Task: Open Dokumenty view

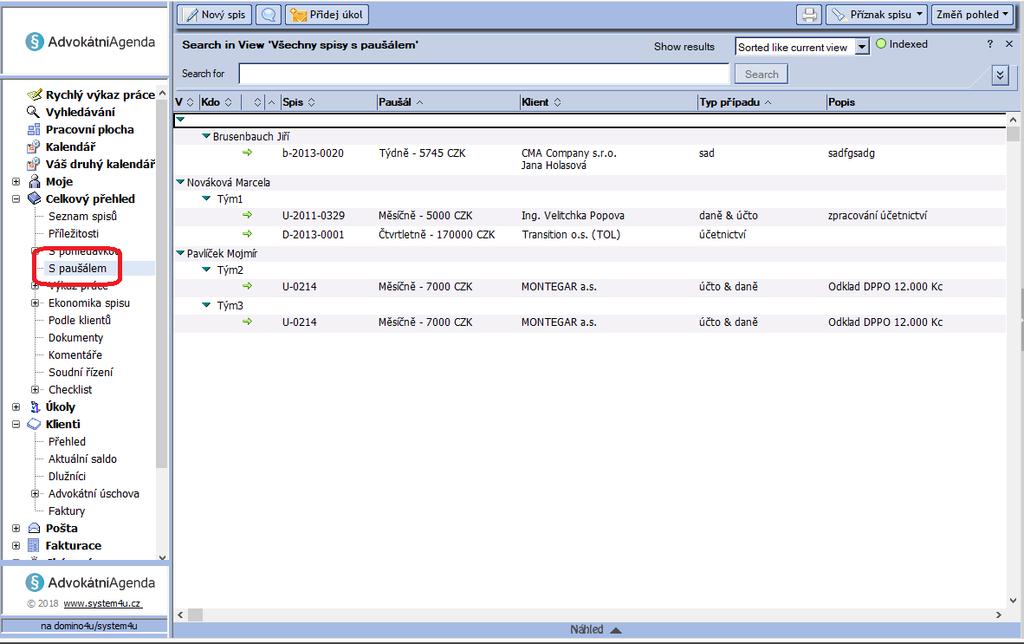Action: pos(75,338)
